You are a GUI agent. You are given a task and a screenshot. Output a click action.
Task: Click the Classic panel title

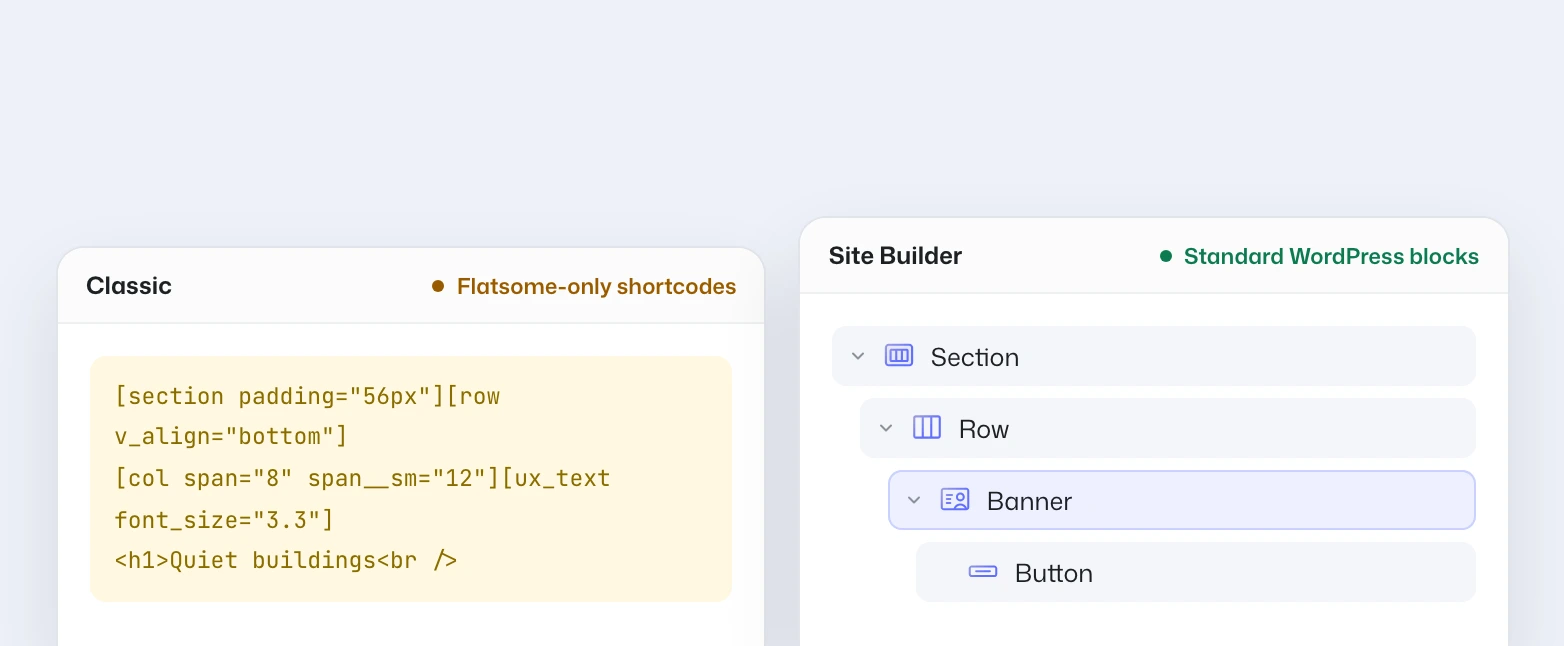pyautogui.click(x=129, y=286)
